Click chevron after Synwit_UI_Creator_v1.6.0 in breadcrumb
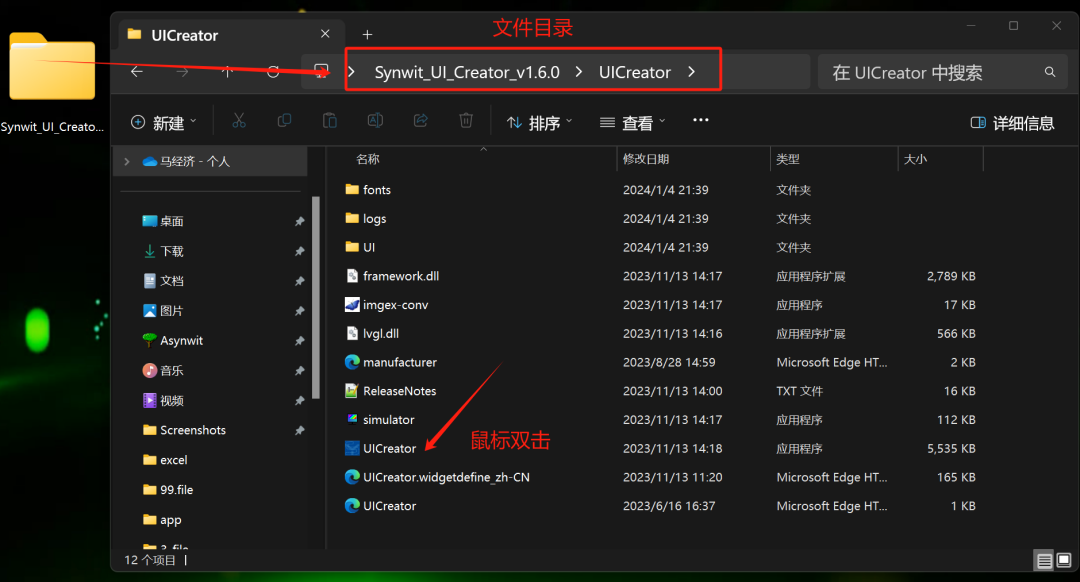The height and width of the screenshot is (582, 1080). click(x=579, y=72)
